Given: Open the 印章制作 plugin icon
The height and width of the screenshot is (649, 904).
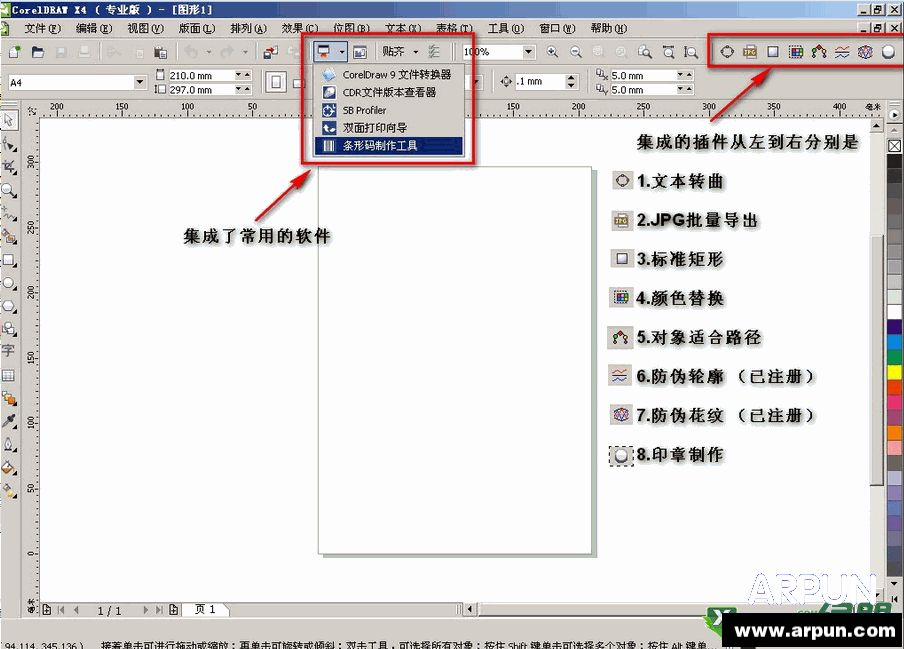Looking at the screenshot, I should click(889, 52).
